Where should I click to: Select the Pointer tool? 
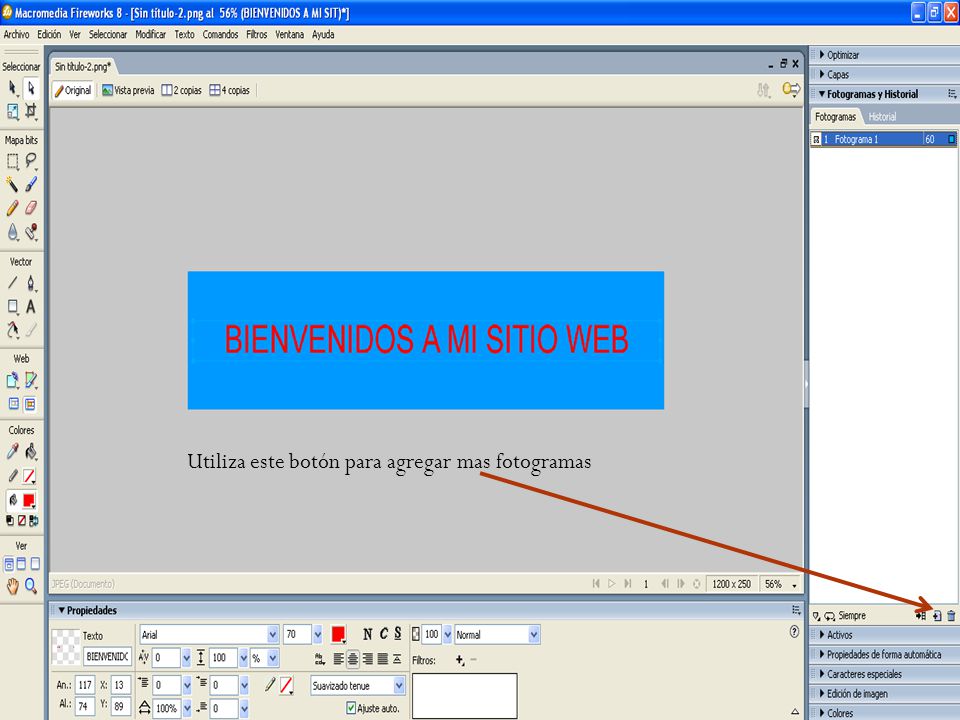pyautogui.click(x=12, y=89)
